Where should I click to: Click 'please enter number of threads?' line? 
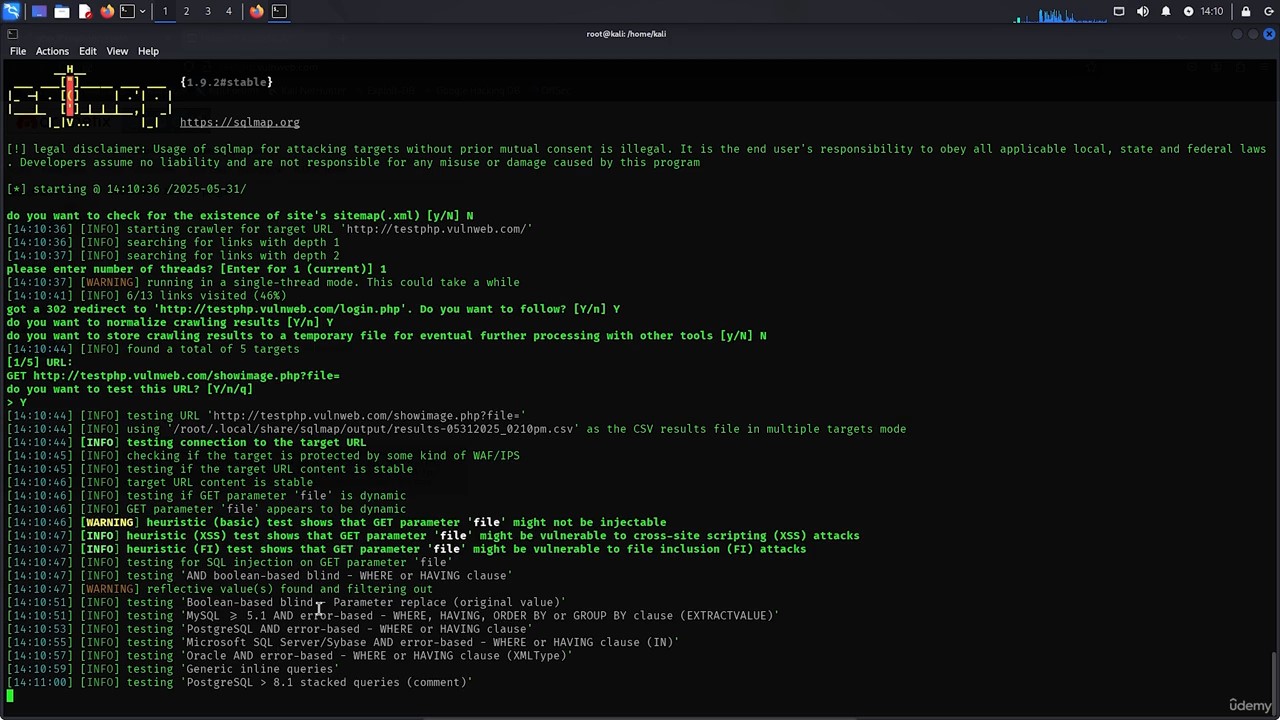[196, 269]
